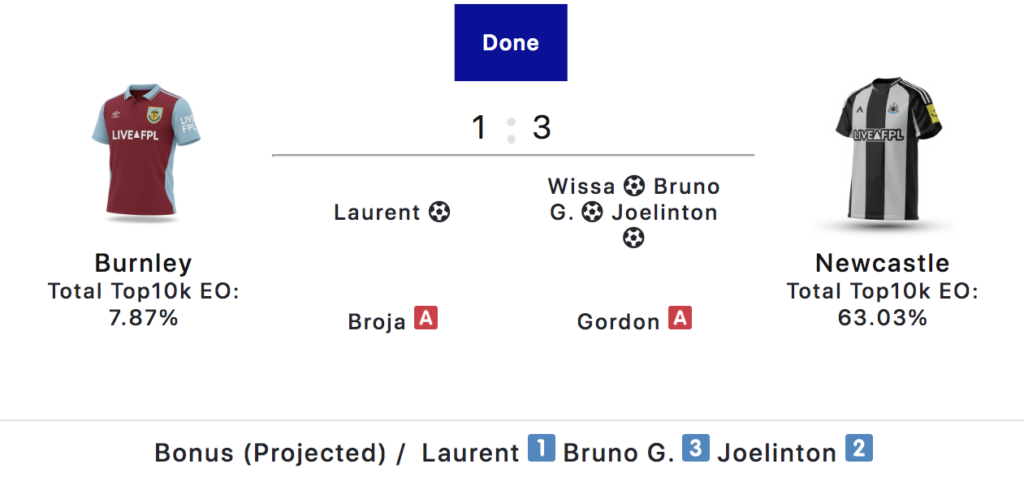Open the Burnley team name
Viewport: 1024px width, 477px height.
pyautogui.click(x=143, y=263)
